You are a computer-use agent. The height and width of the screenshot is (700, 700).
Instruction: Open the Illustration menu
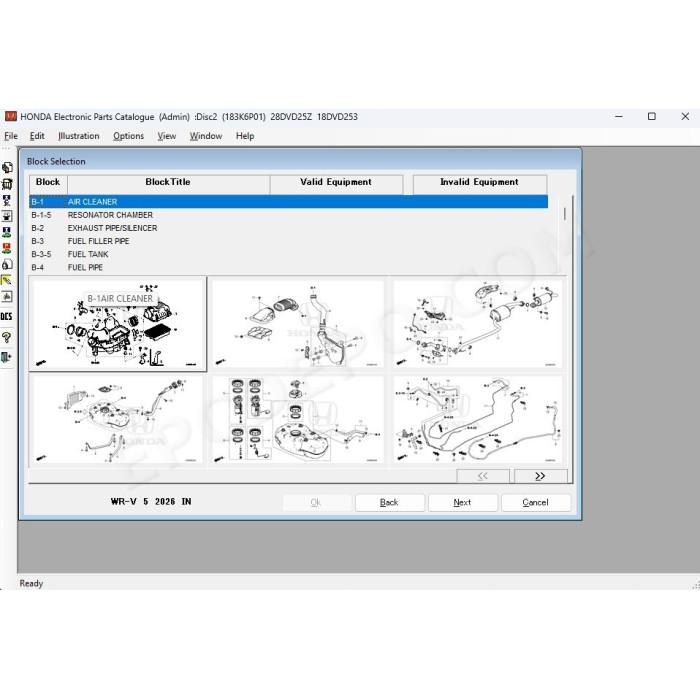[x=79, y=136]
